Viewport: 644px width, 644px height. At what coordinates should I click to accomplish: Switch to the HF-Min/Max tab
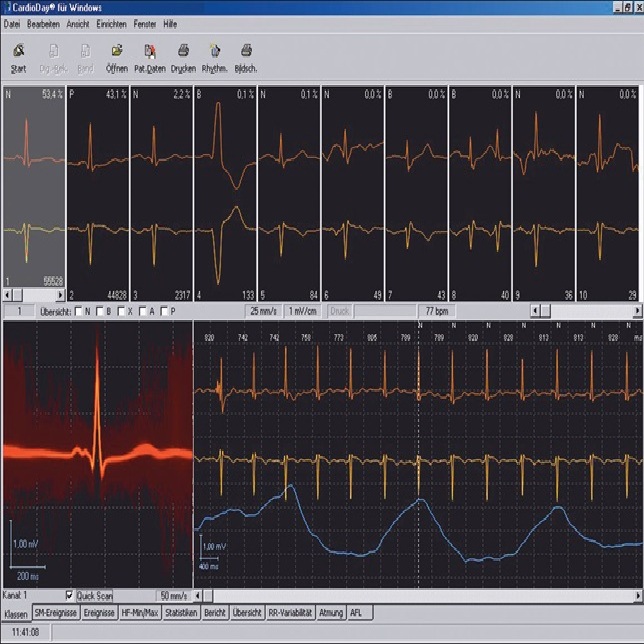pyautogui.click(x=140, y=613)
